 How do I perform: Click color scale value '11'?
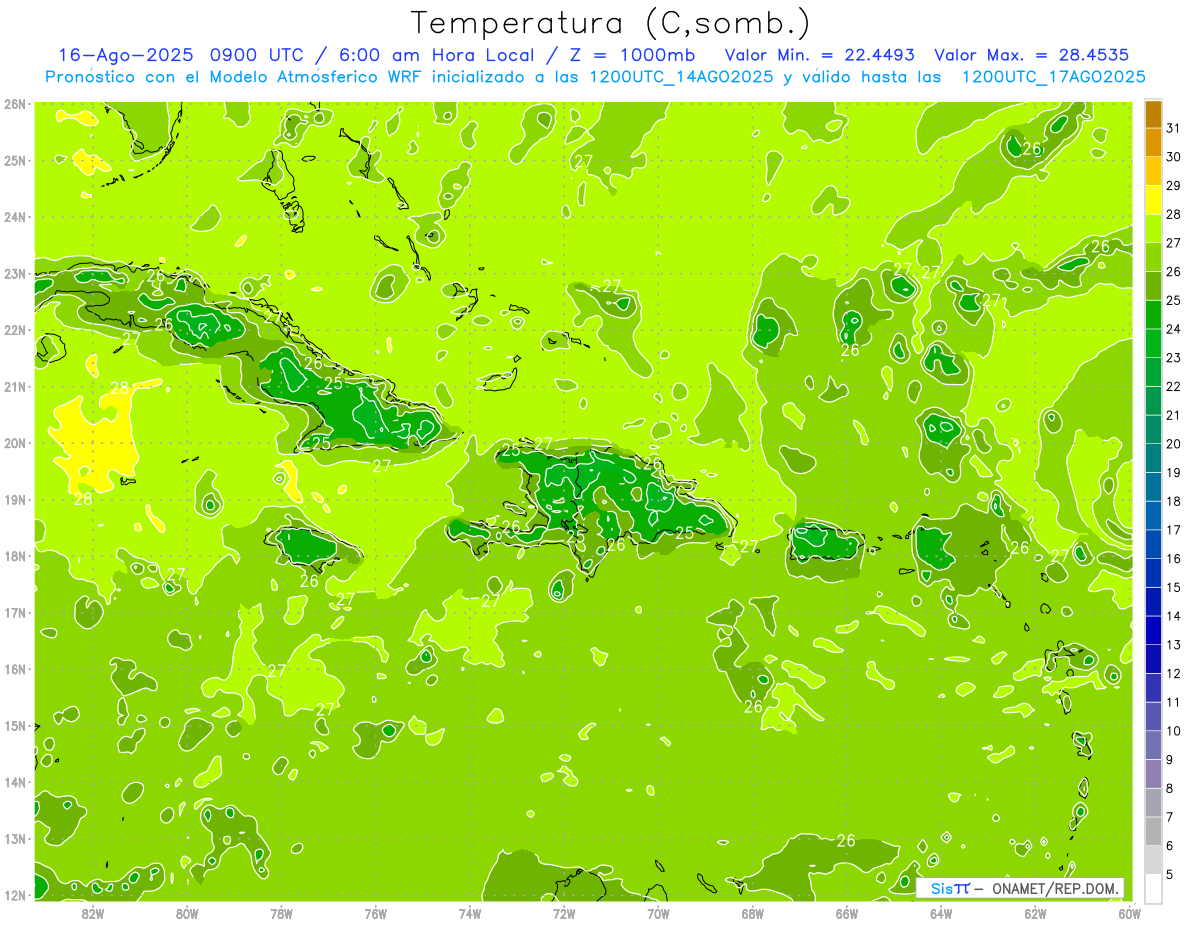(1174, 702)
